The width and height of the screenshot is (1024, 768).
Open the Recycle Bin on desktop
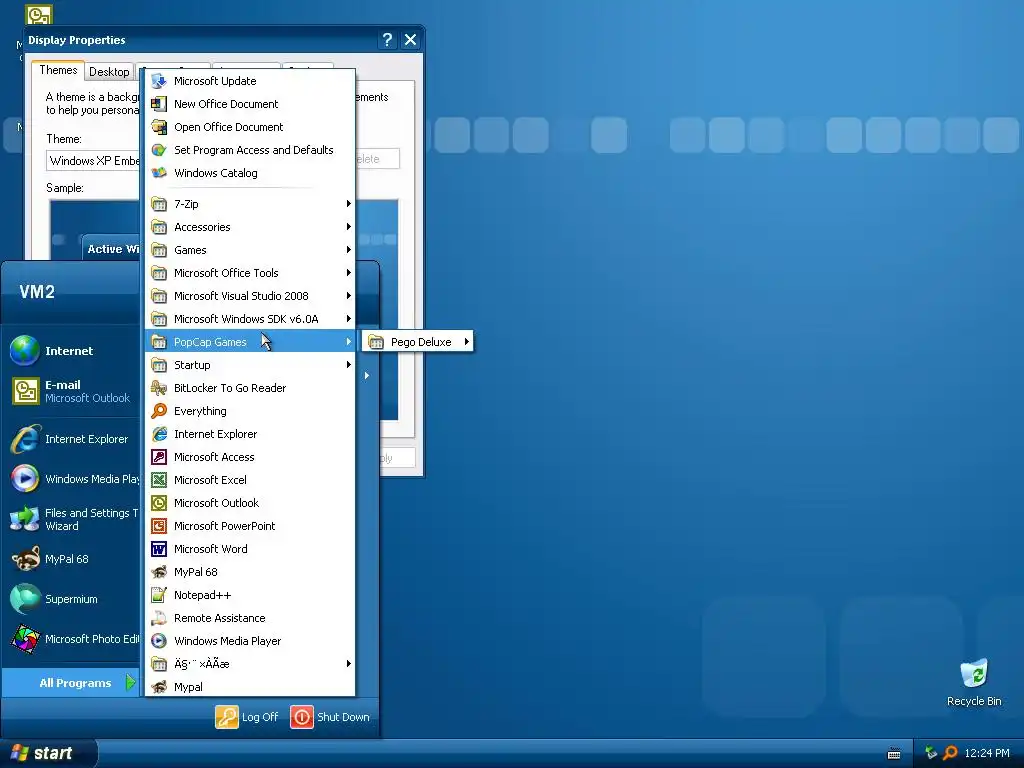[x=974, y=682]
